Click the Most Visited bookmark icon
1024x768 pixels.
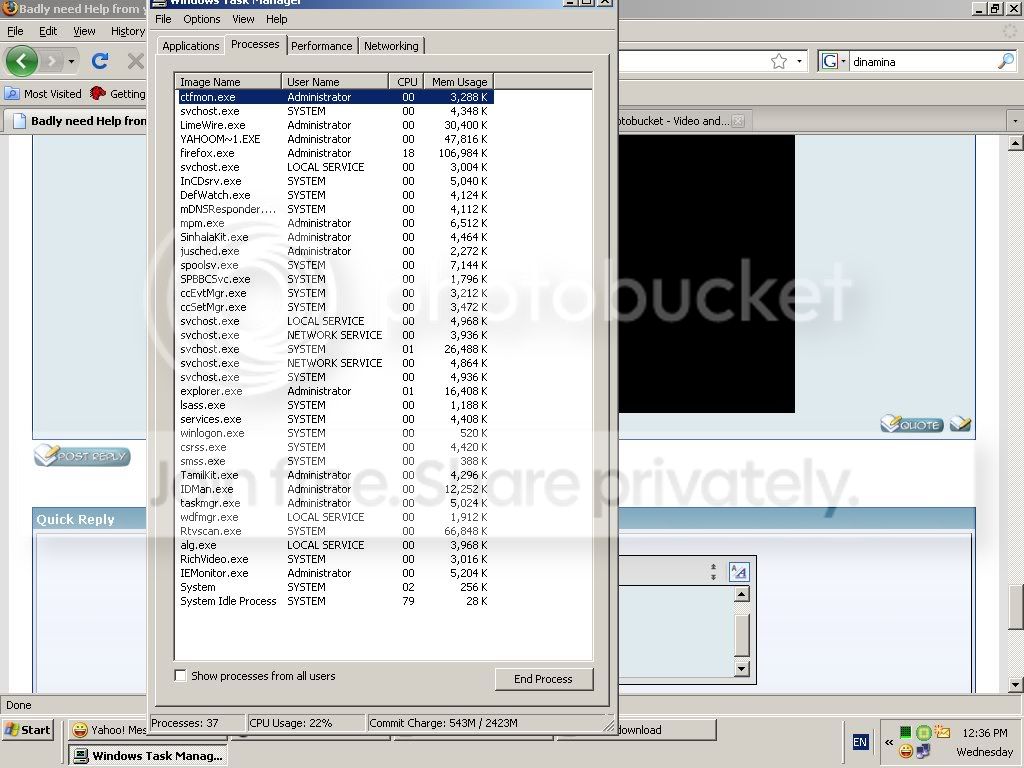[12, 93]
